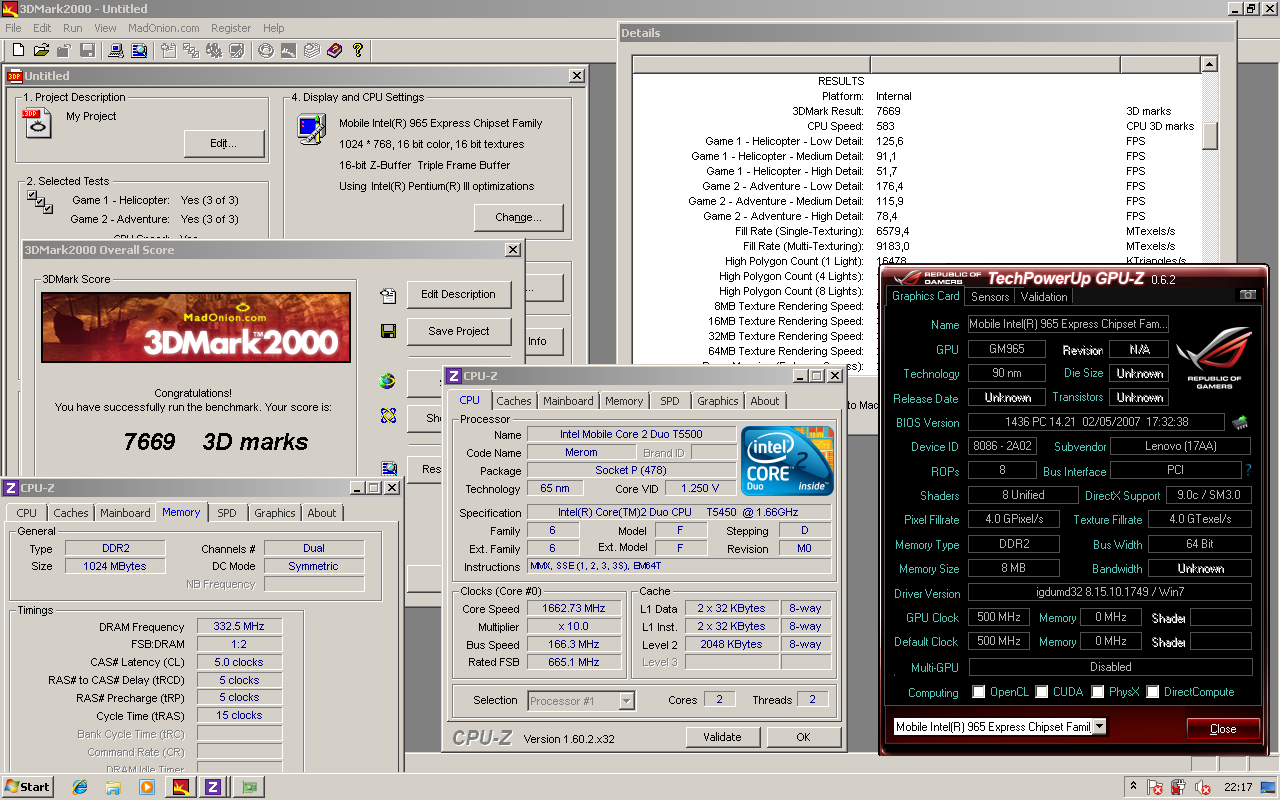The width and height of the screenshot is (1280, 800).
Task: Click the Change... button in Display settings
Action: point(519,217)
